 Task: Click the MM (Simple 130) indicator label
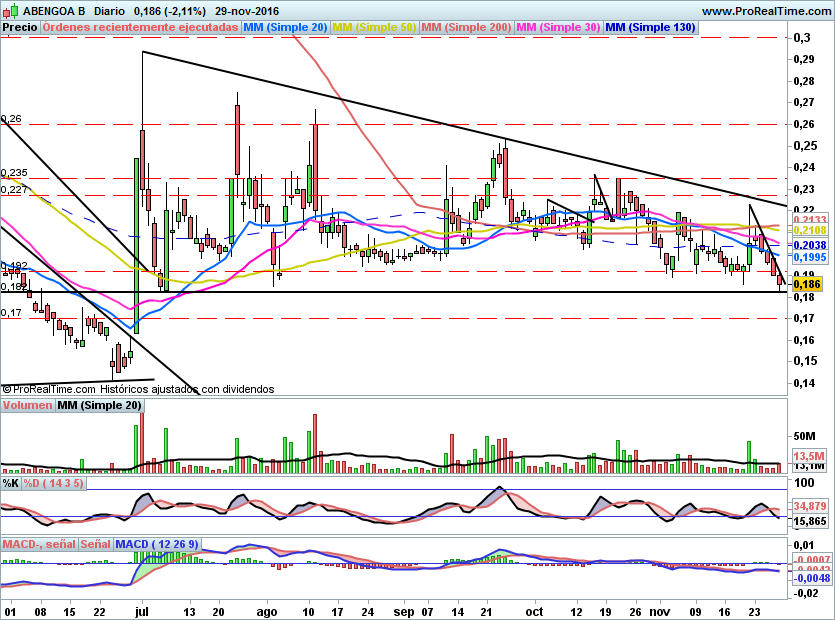pyautogui.click(x=650, y=27)
